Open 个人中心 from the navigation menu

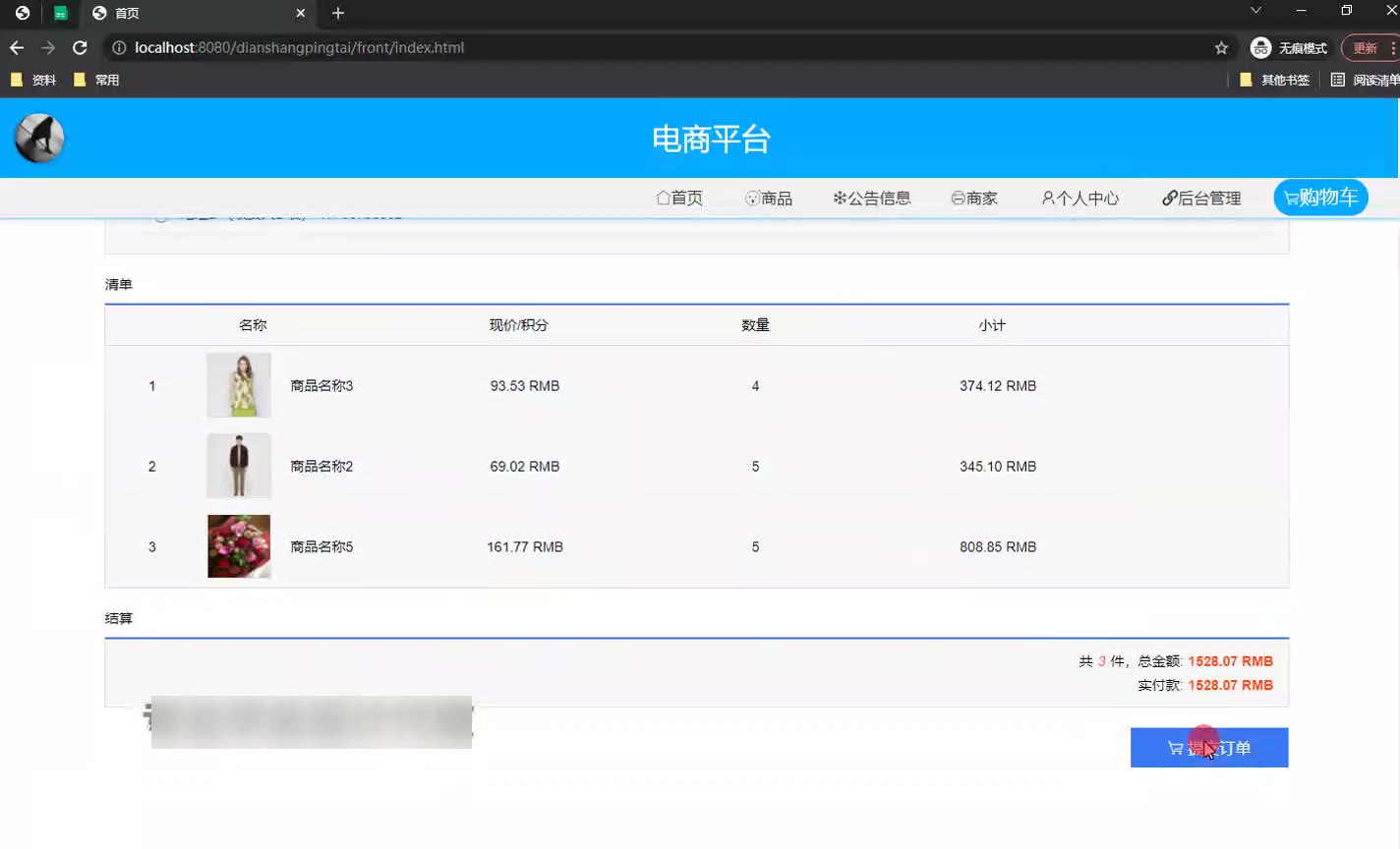point(1079,198)
